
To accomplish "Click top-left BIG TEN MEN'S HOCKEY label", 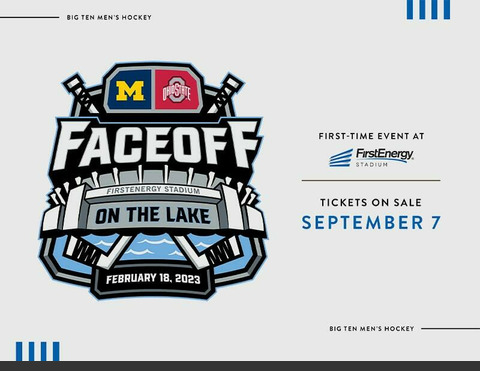I will [109, 17].
